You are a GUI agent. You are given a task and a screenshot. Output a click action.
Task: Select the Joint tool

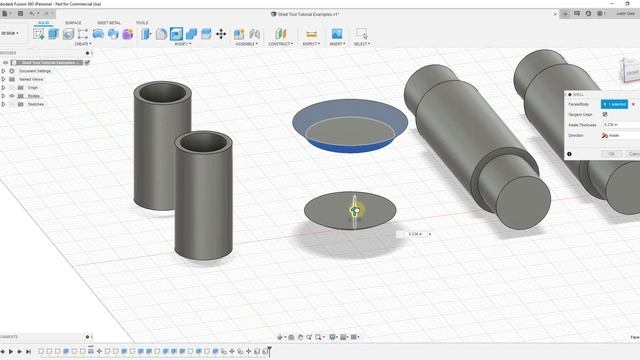254,34
